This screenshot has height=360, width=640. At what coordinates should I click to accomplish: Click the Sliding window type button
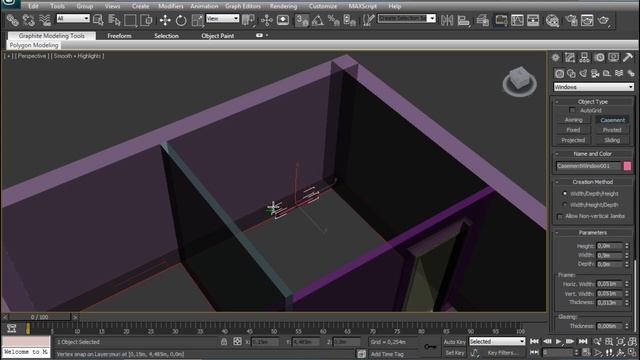[612, 140]
